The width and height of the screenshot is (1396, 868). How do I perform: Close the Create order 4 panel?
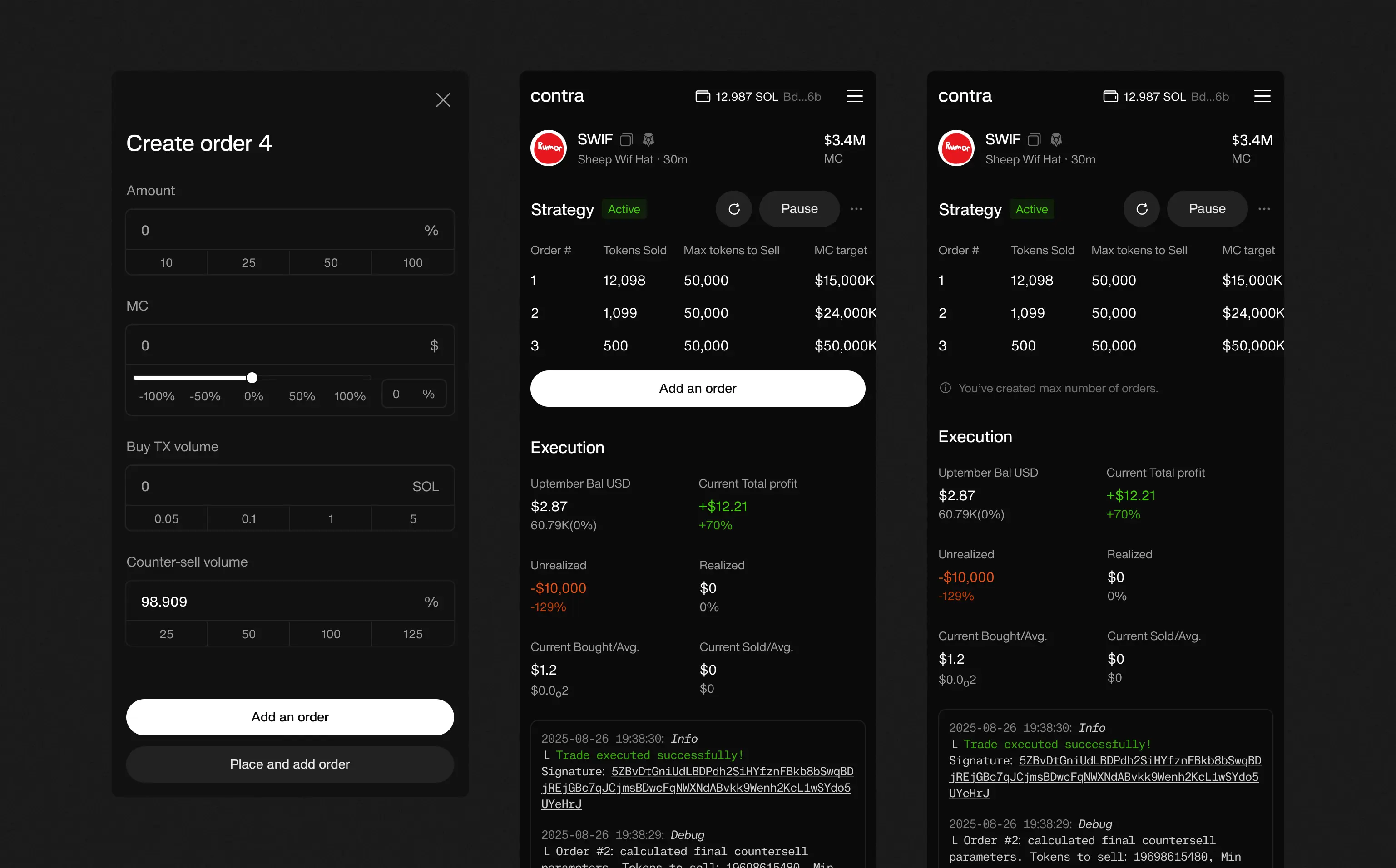[443, 100]
